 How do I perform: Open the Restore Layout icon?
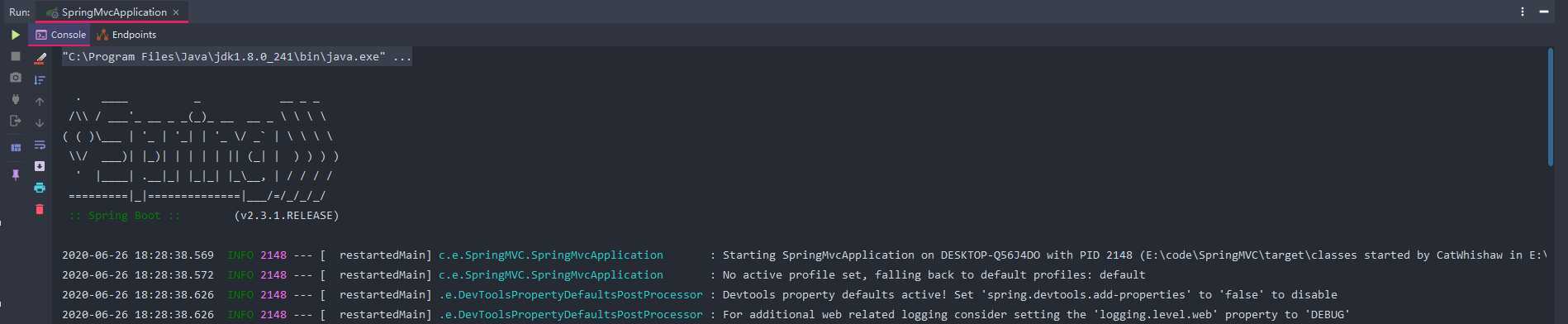click(15, 147)
